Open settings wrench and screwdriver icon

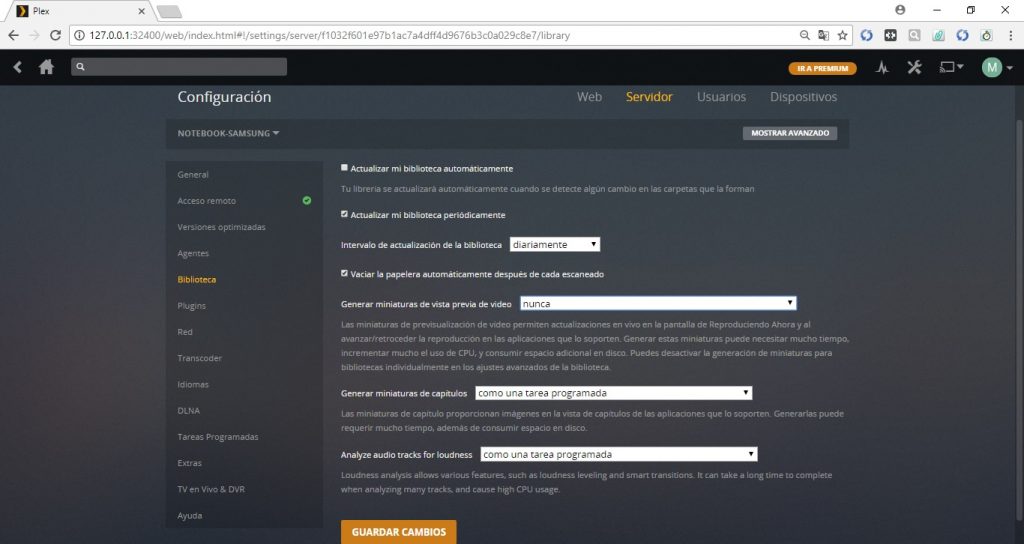pos(914,68)
